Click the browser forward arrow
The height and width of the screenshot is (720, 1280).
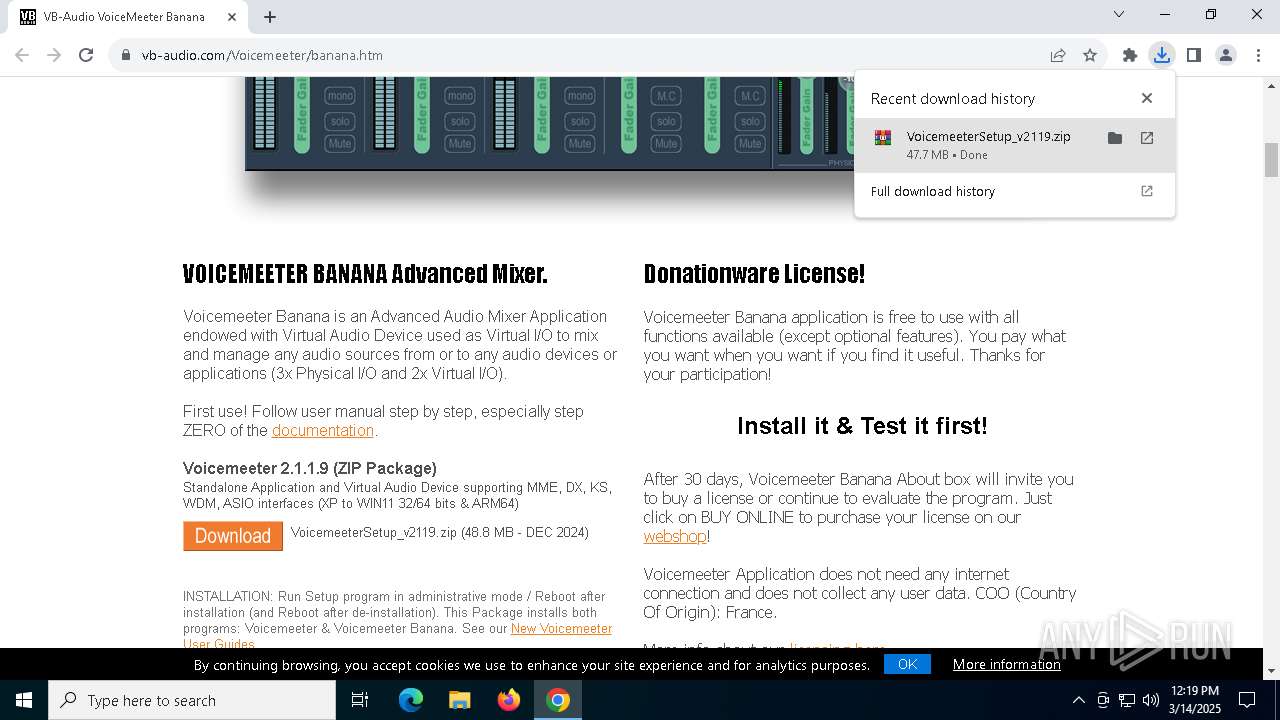pos(54,55)
